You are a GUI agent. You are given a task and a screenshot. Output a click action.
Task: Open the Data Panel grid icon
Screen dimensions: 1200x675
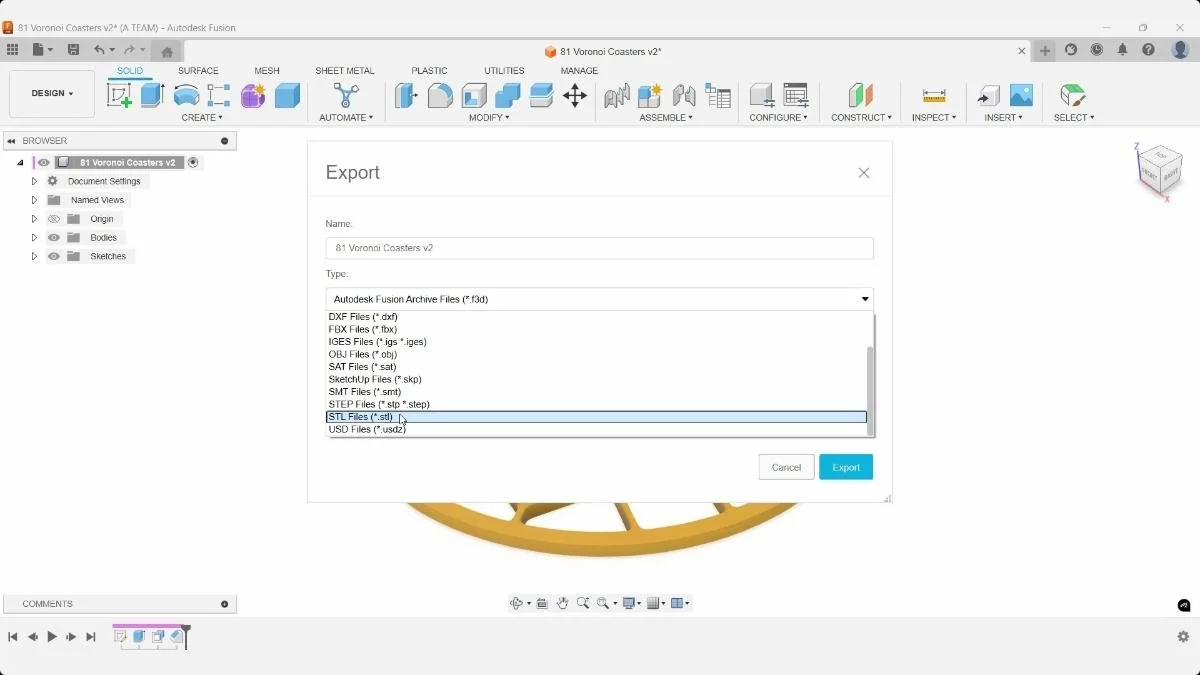click(12, 50)
